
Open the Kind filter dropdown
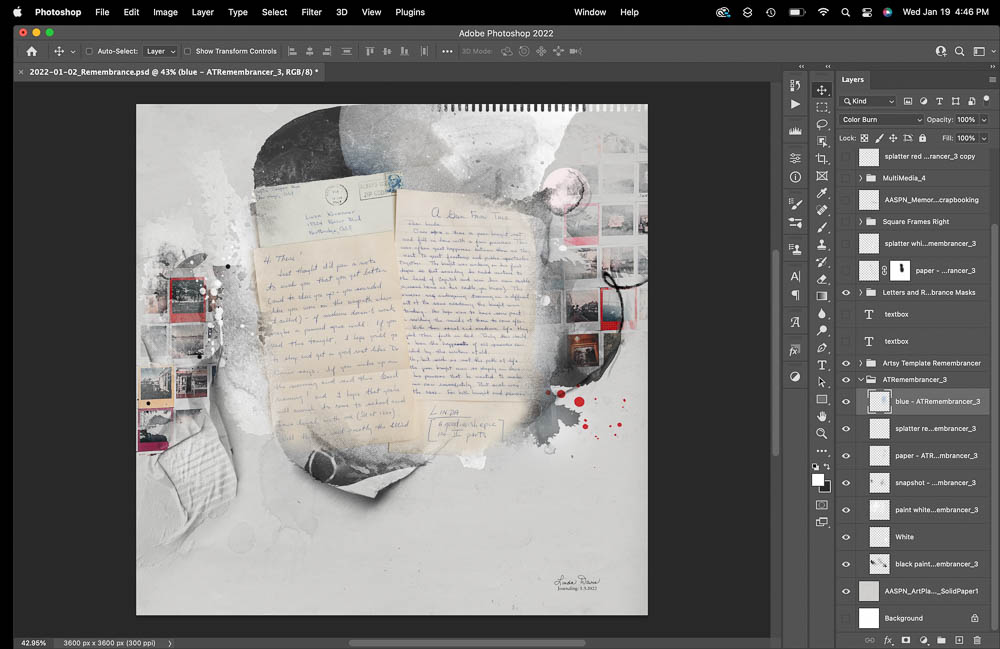coord(869,101)
